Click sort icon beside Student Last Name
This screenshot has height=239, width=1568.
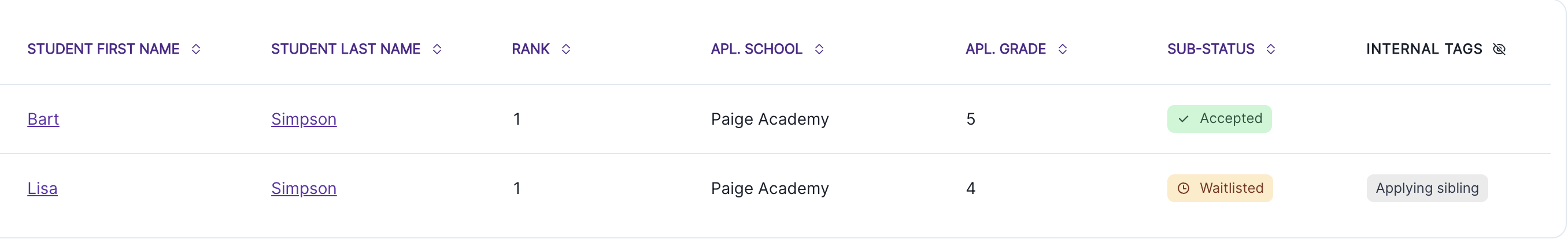pos(437,49)
